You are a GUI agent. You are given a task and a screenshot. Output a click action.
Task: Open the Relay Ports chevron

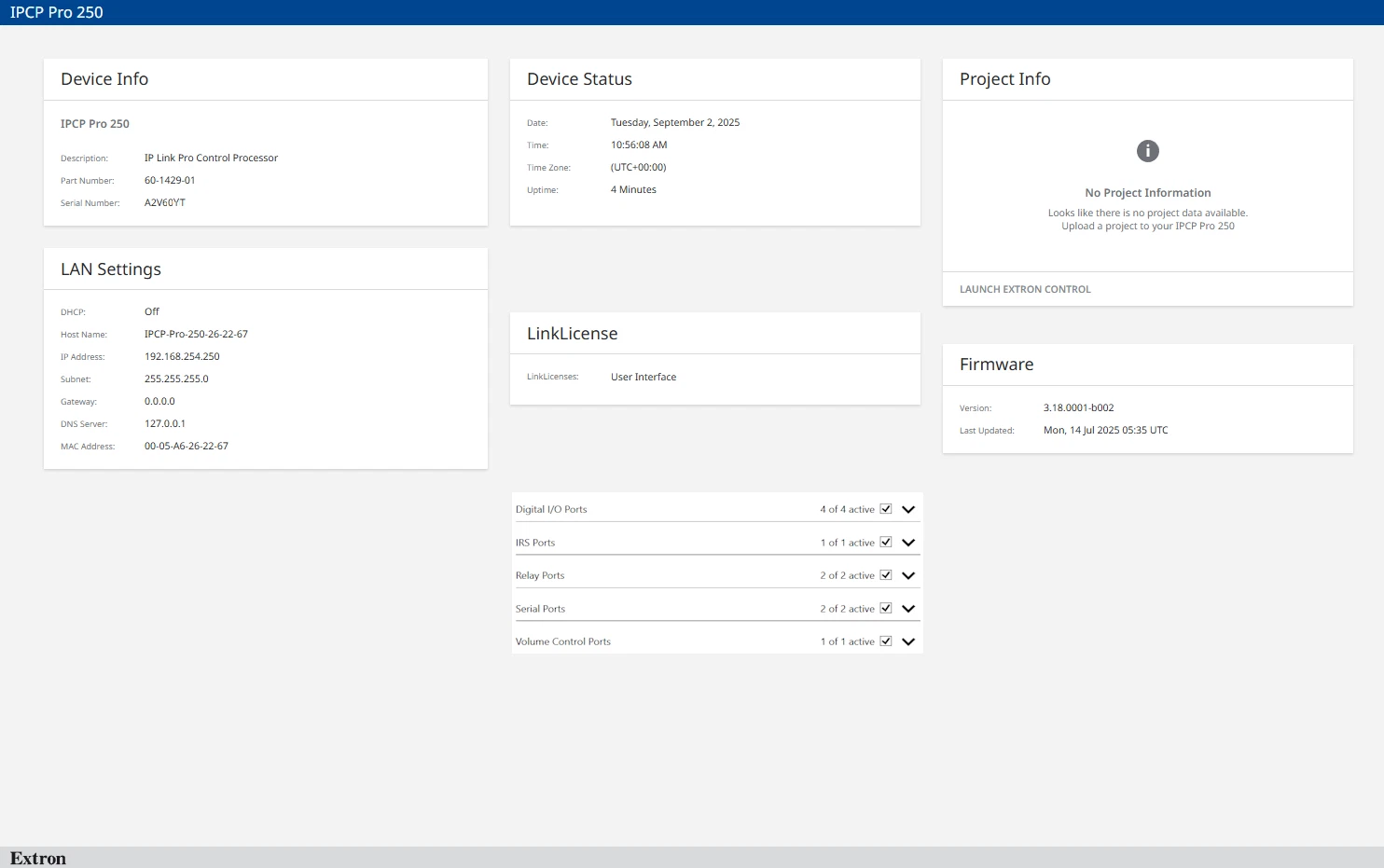pyautogui.click(x=908, y=576)
